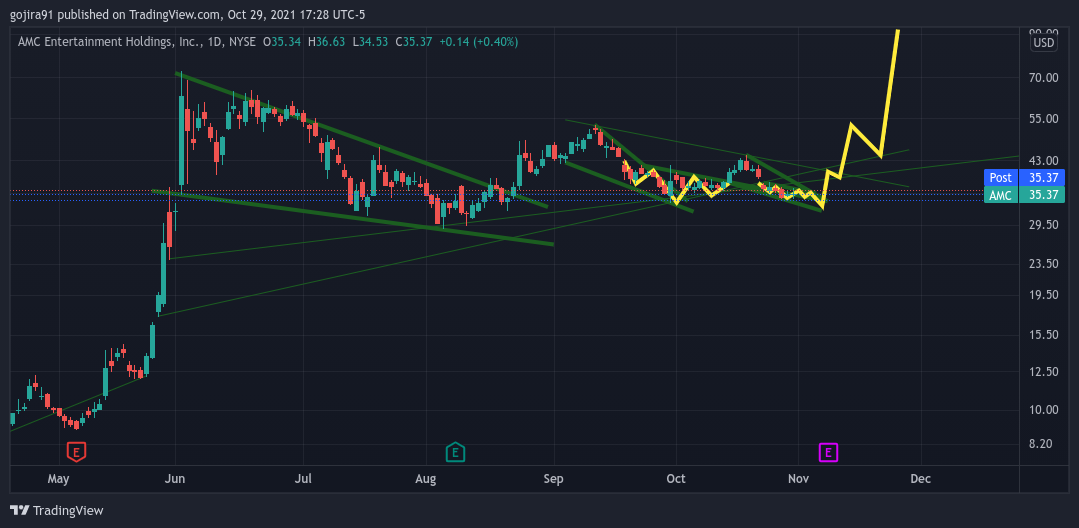Image resolution: width=1079 pixels, height=528 pixels.
Task: Click the 29.50 price axis label
Action: [x=1043, y=224]
